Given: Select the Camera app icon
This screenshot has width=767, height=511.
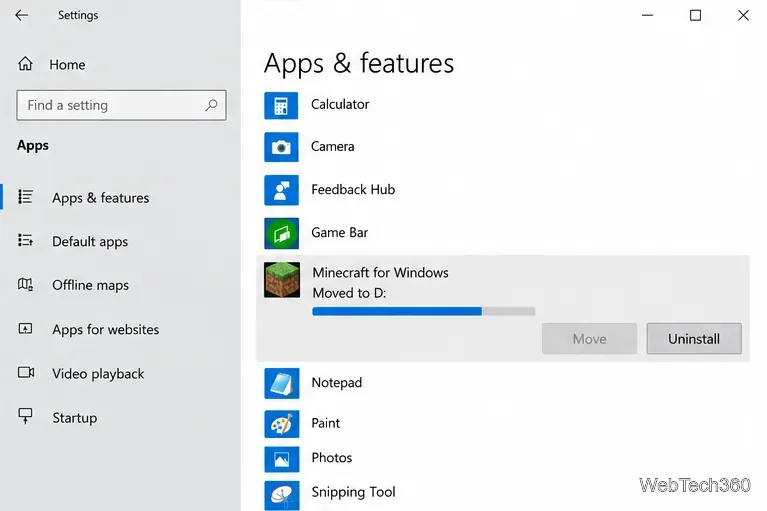Looking at the screenshot, I should [281, 147].
